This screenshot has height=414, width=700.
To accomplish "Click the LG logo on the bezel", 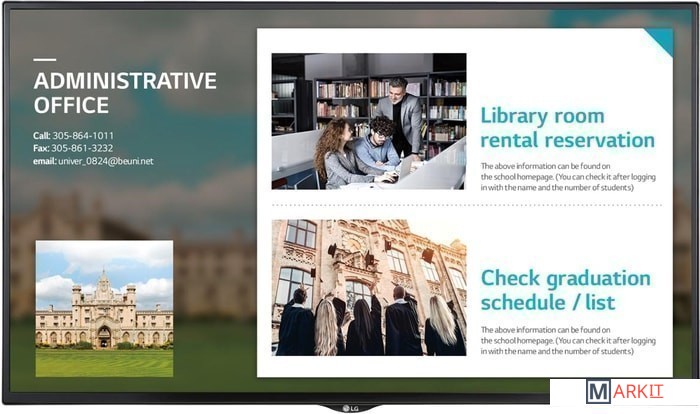I will click(x=350, y=407).
